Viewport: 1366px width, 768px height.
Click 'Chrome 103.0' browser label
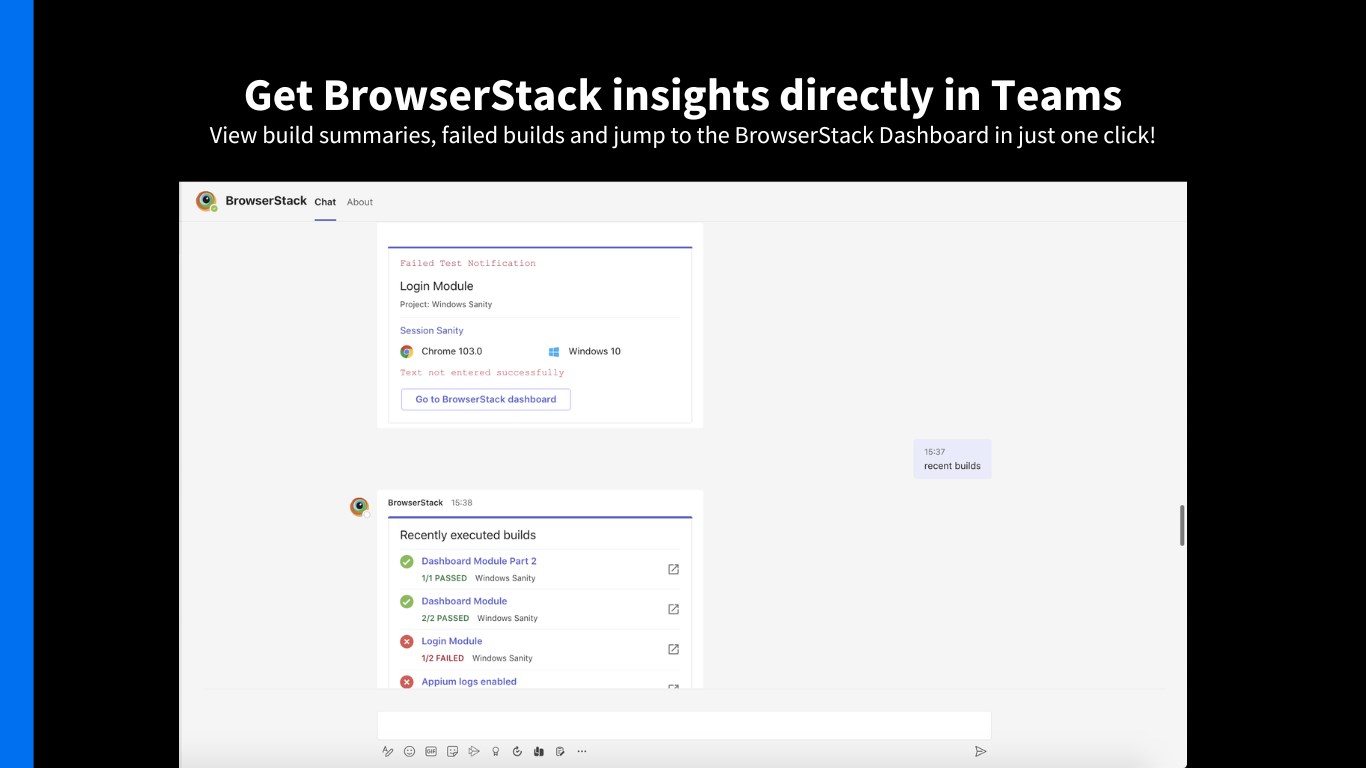click(452, 351)
